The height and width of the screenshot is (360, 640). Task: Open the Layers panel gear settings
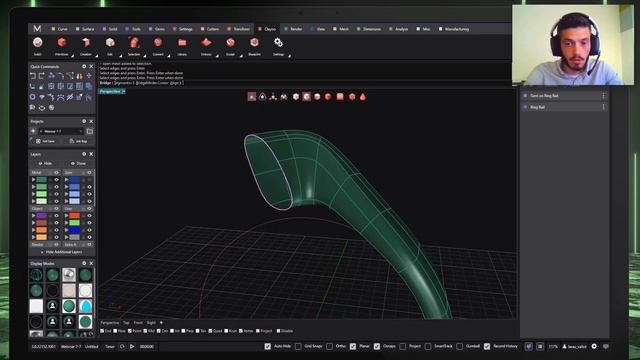[x=84, y=154]
